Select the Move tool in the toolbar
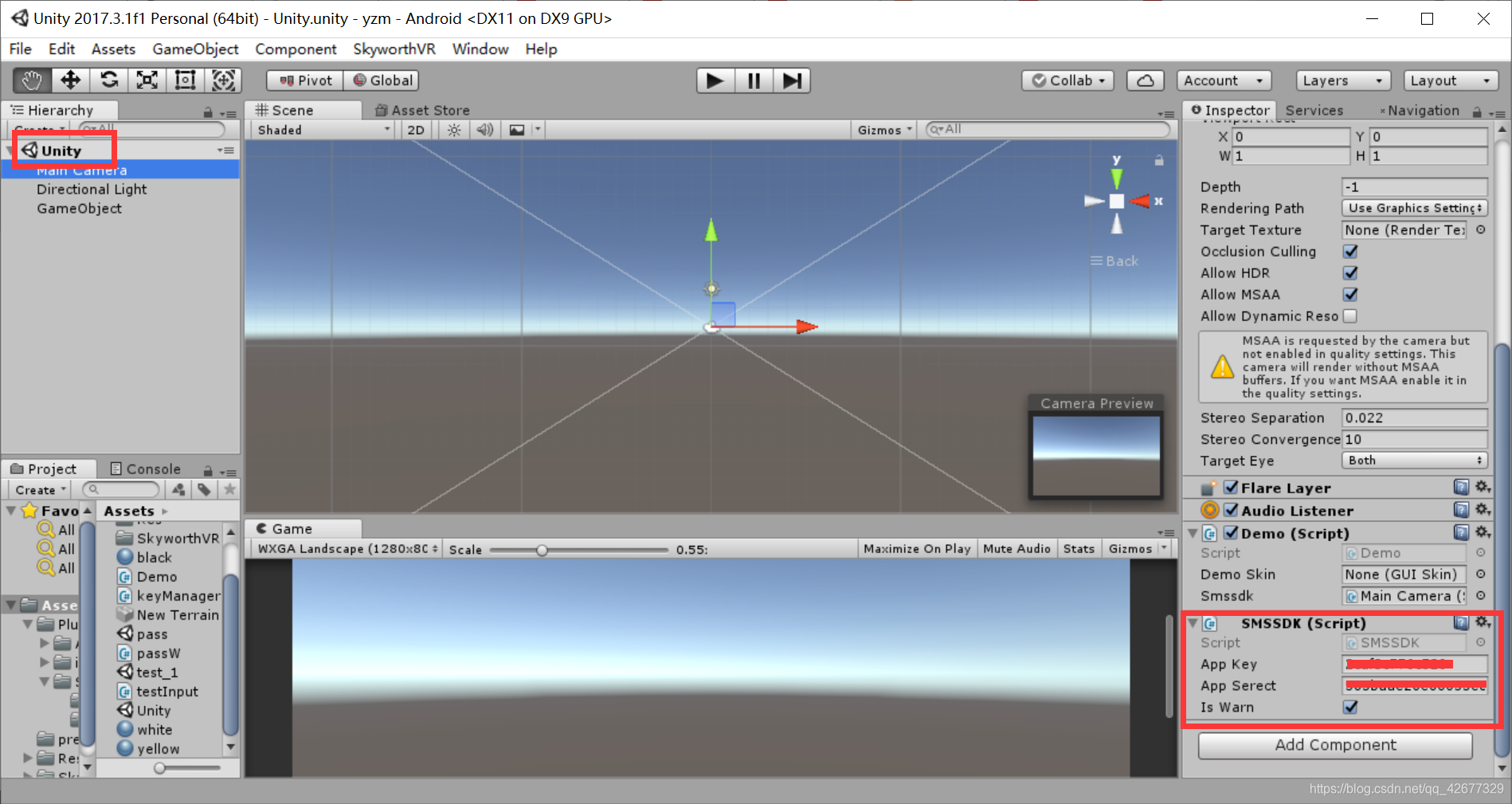 point(70,80)
